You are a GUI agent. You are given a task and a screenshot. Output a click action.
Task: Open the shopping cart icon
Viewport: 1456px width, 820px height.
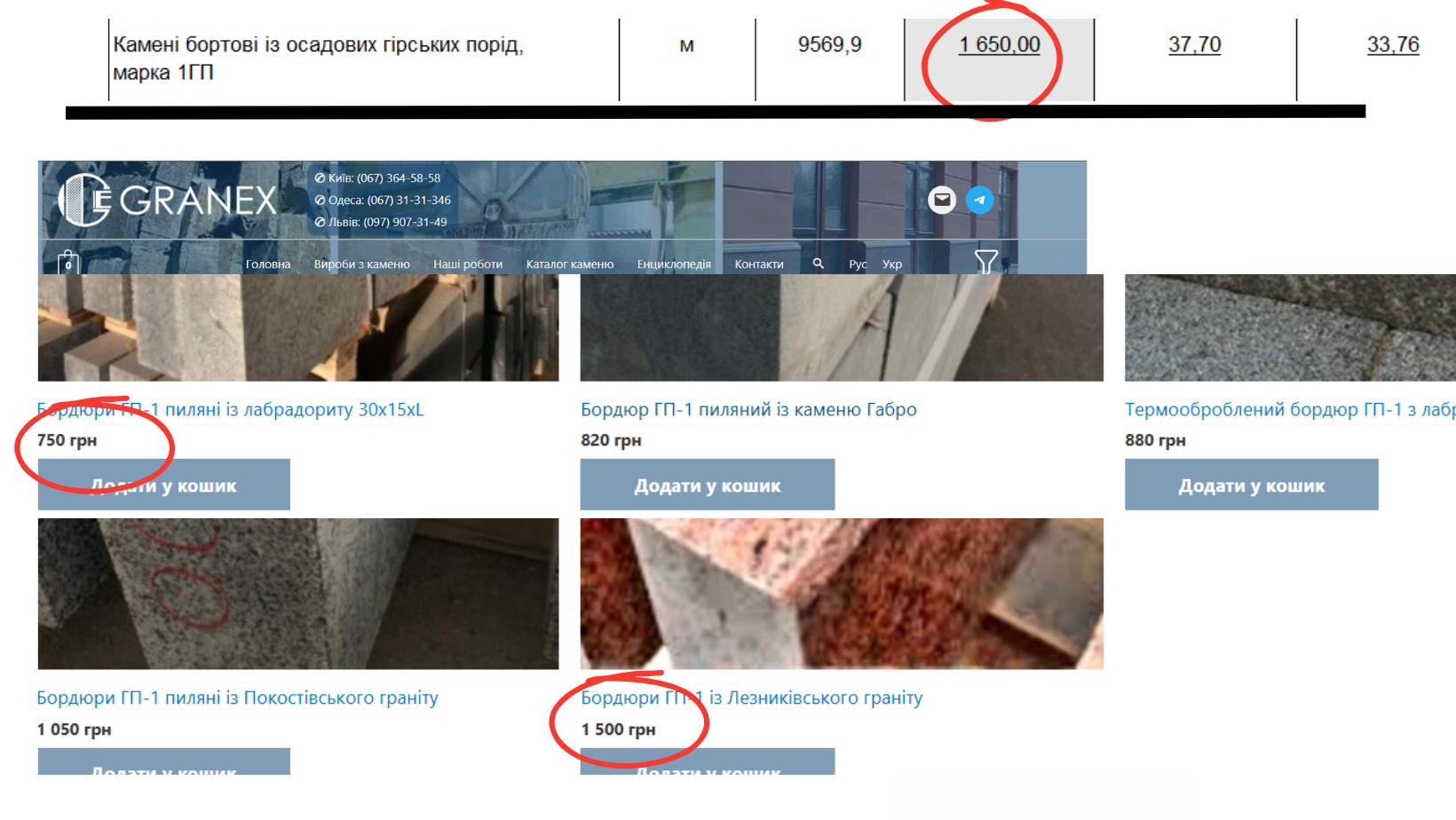68,263
